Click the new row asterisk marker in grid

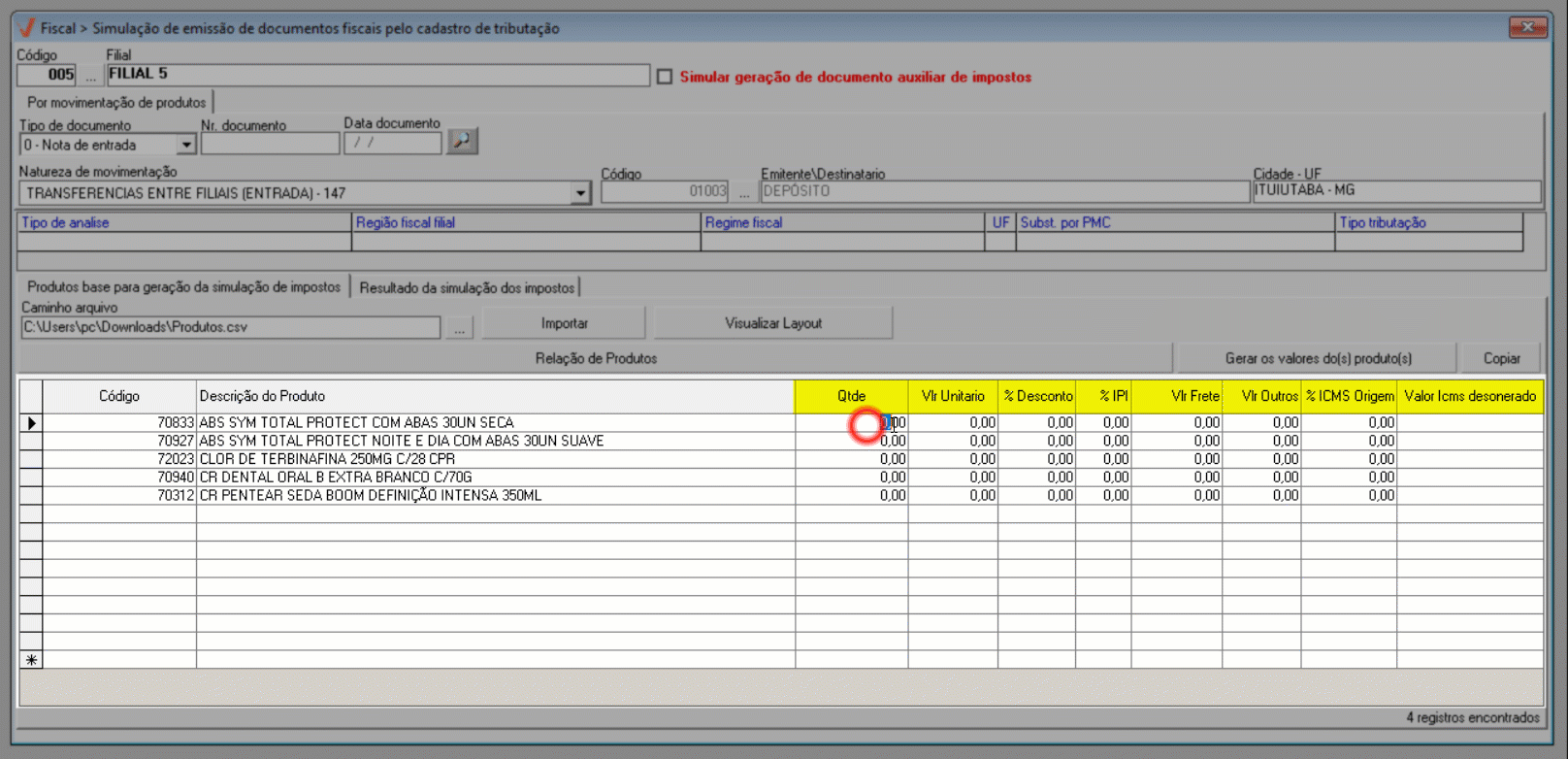(31, 660)
